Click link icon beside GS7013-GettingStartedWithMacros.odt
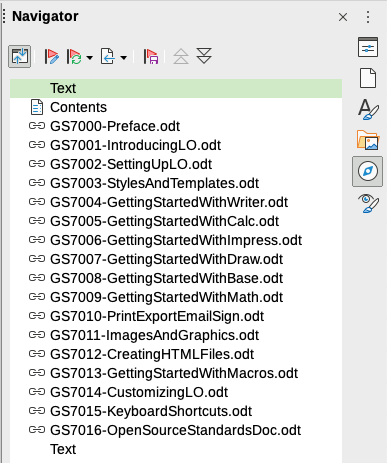 (37, 373)
